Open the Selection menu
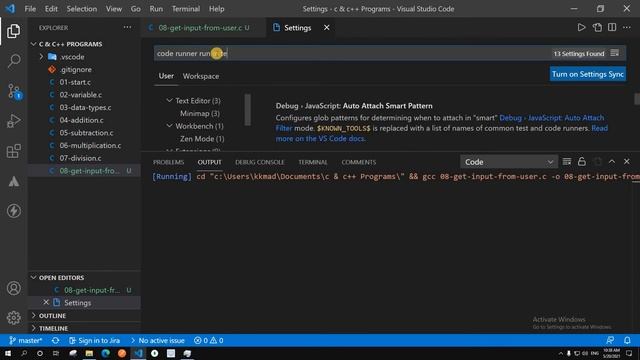This screenshot has height=360, width=640. pos(82,9)
